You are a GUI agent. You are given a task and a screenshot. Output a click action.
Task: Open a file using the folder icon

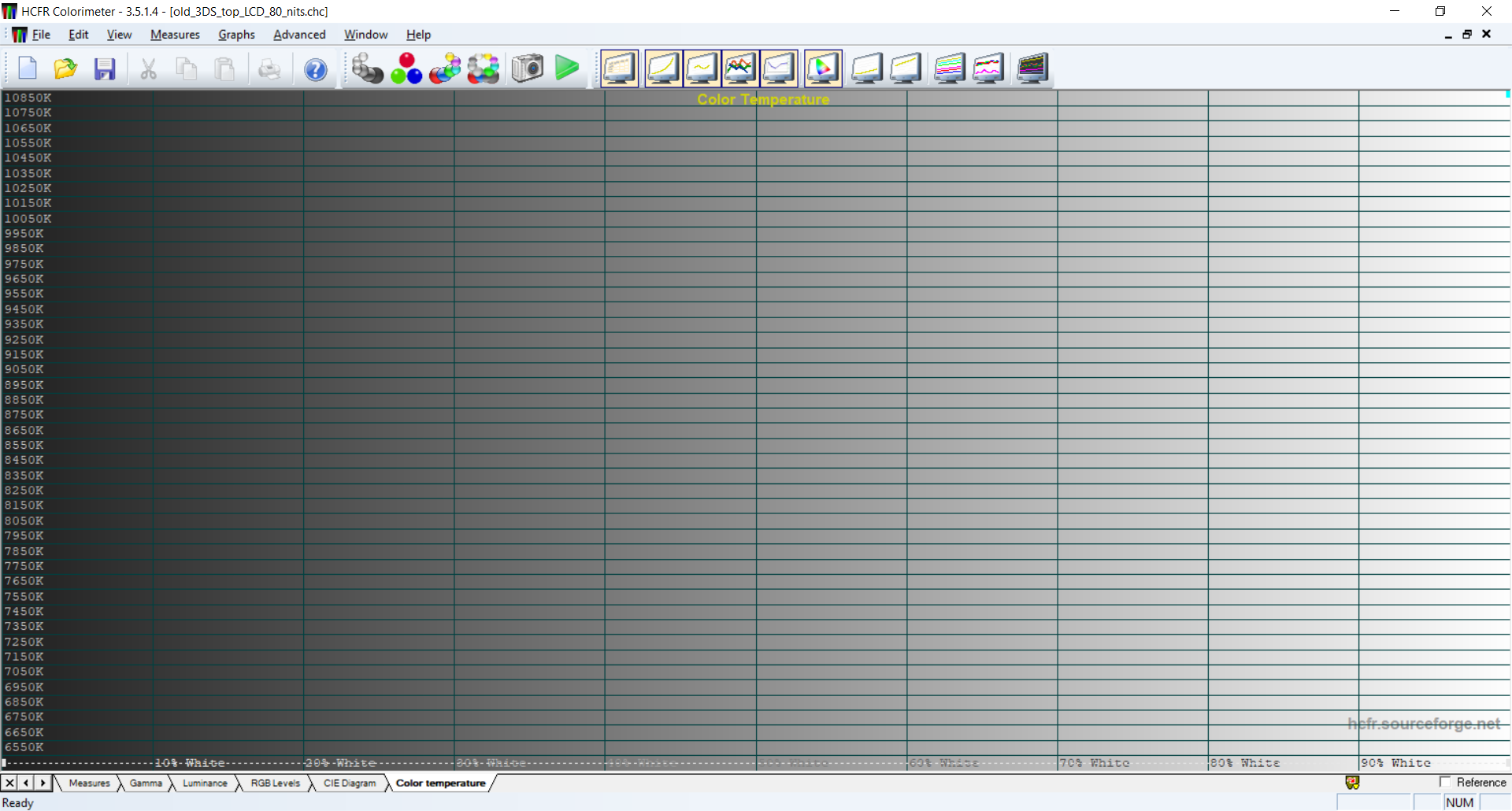(65, 69)
